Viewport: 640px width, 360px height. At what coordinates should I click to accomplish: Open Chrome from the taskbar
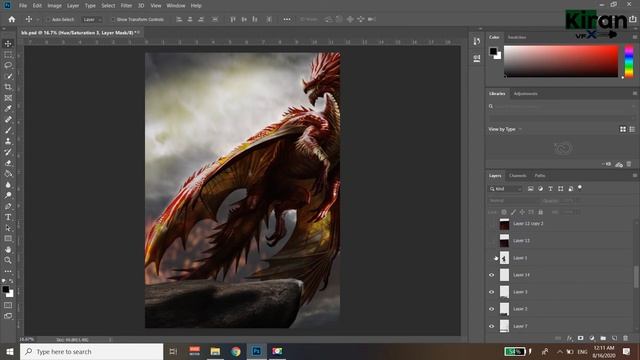click(x=236, y=351)
